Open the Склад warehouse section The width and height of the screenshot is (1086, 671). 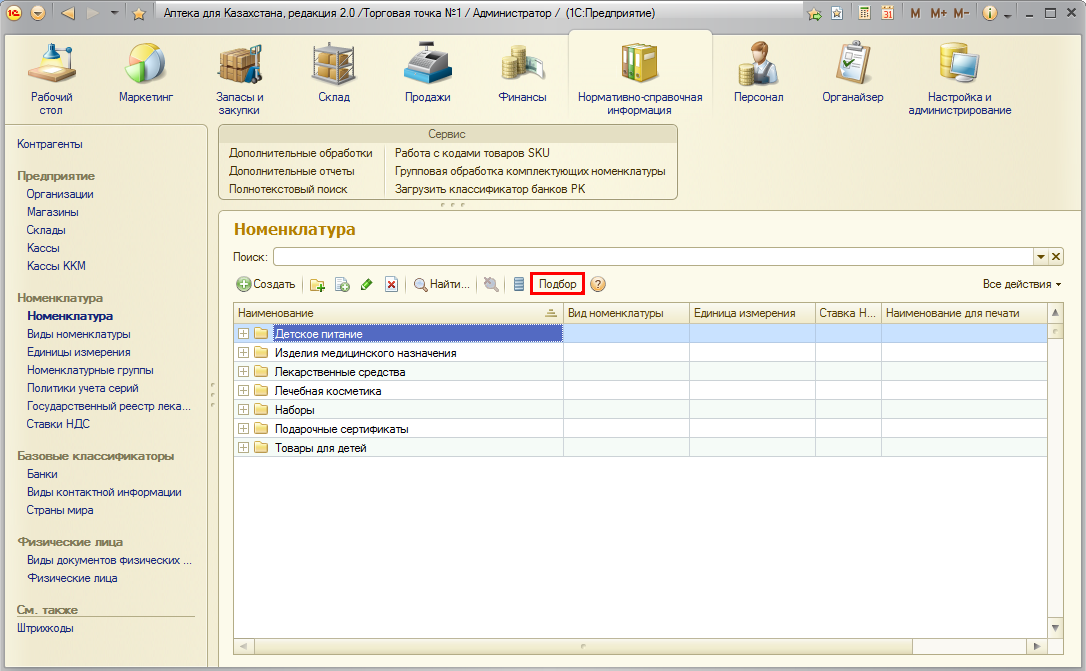click(333, 75)
